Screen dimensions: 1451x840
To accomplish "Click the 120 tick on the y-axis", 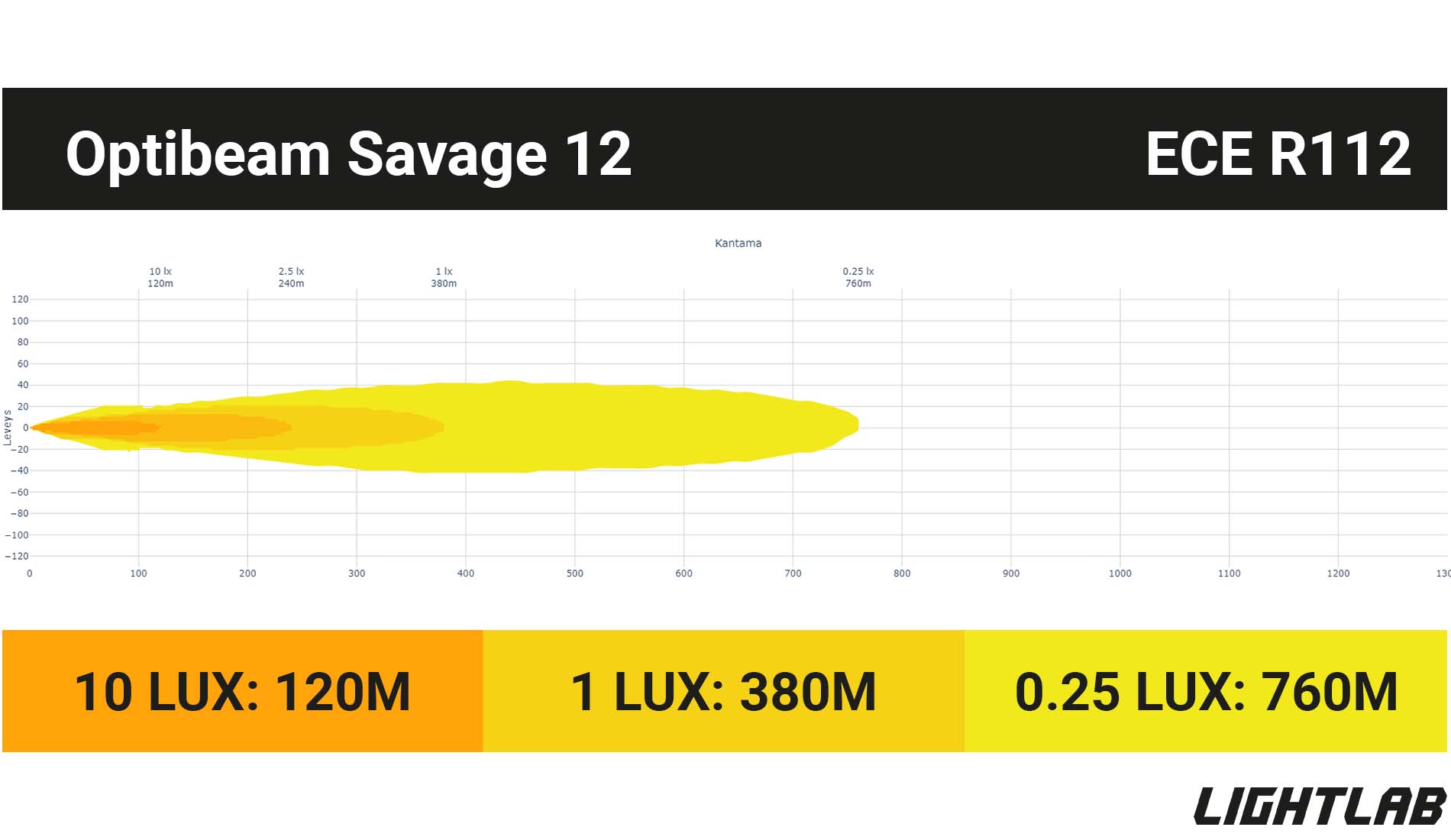I will point(20,299).
